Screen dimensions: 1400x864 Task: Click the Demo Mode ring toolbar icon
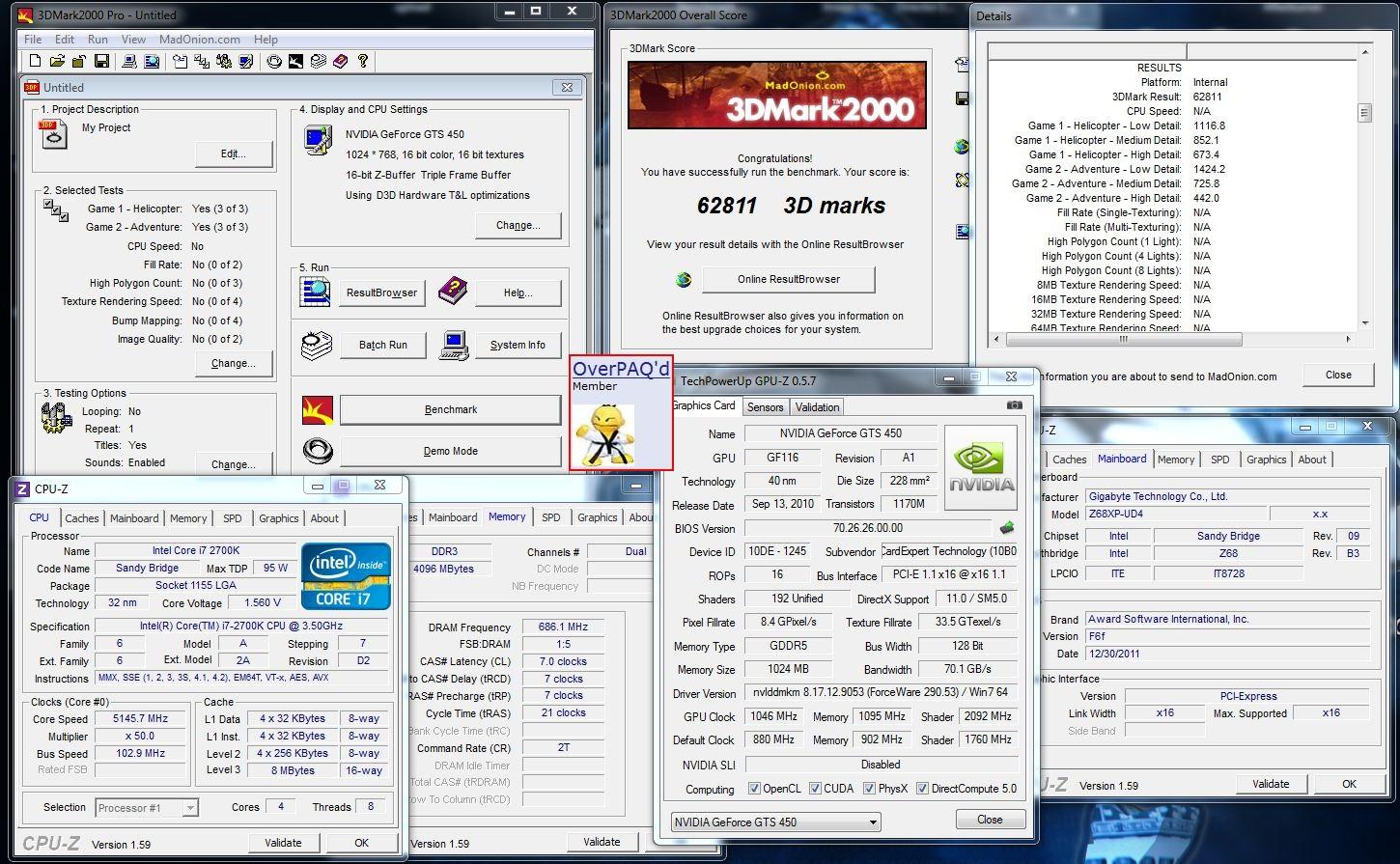click(274, 61)
